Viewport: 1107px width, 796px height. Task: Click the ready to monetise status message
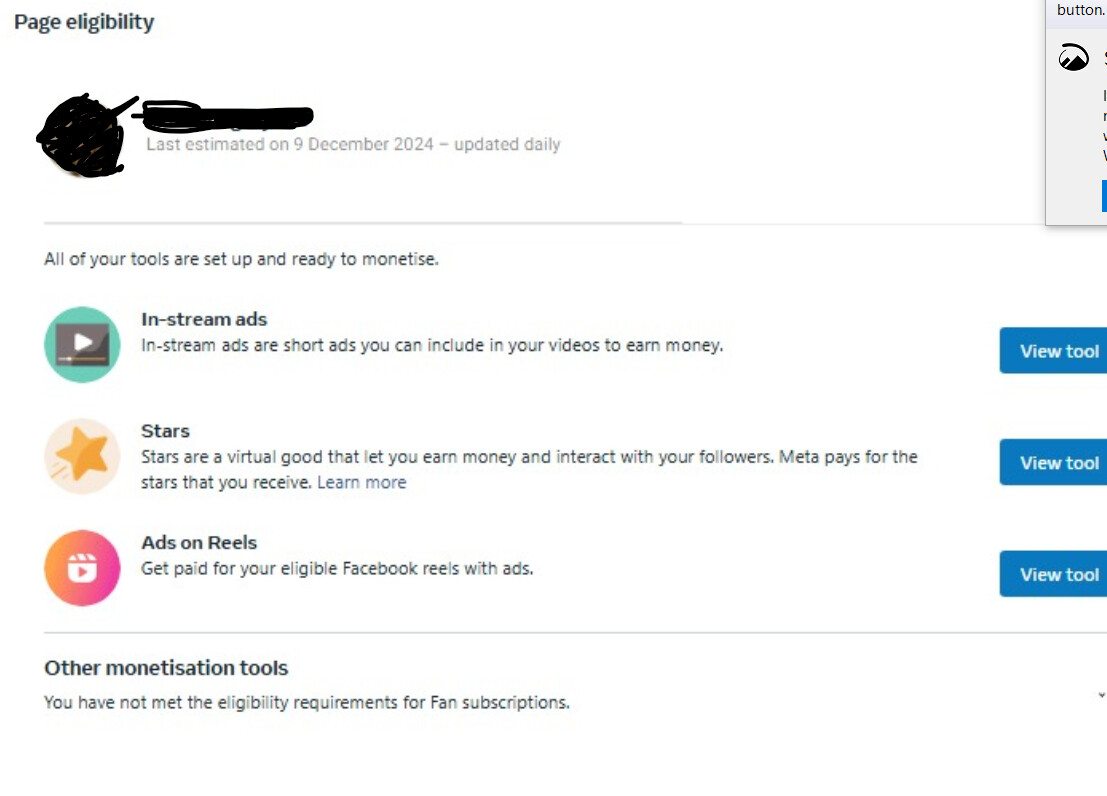[x=241, y=259]
